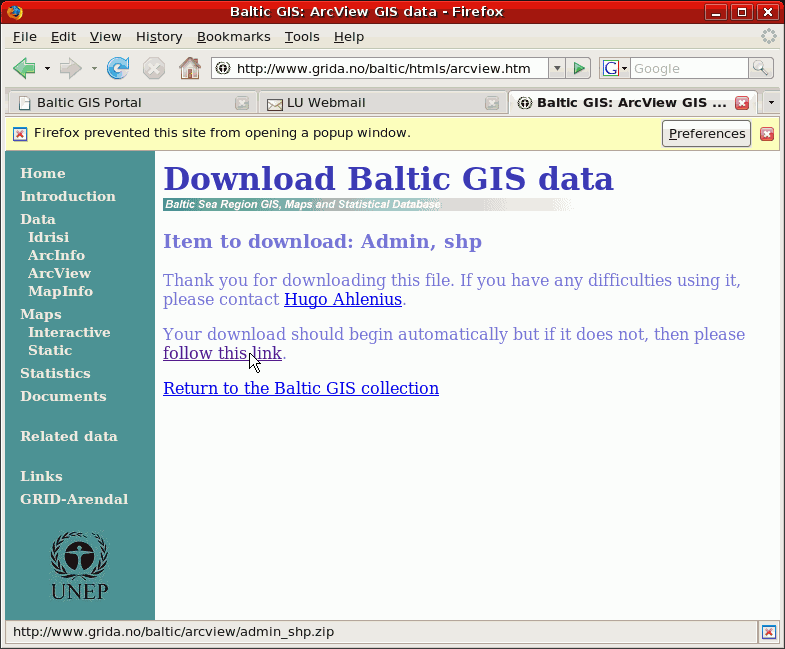Go to Home in sidebar
The image size is (785, 649).
tap(43, 173)
